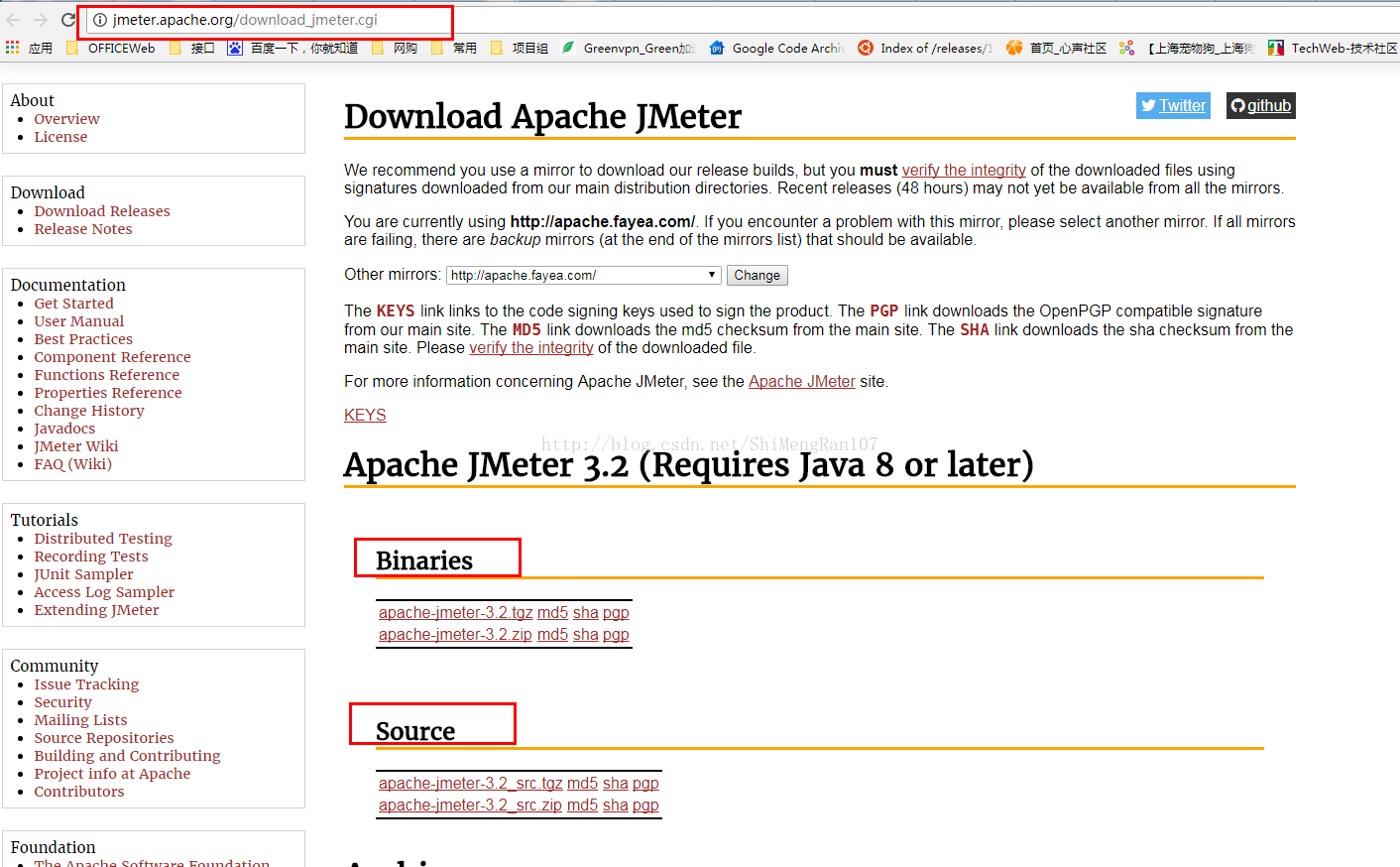
Task: Open the OFFICEWeb bookmark folder
Action: (x=111, y=48)
